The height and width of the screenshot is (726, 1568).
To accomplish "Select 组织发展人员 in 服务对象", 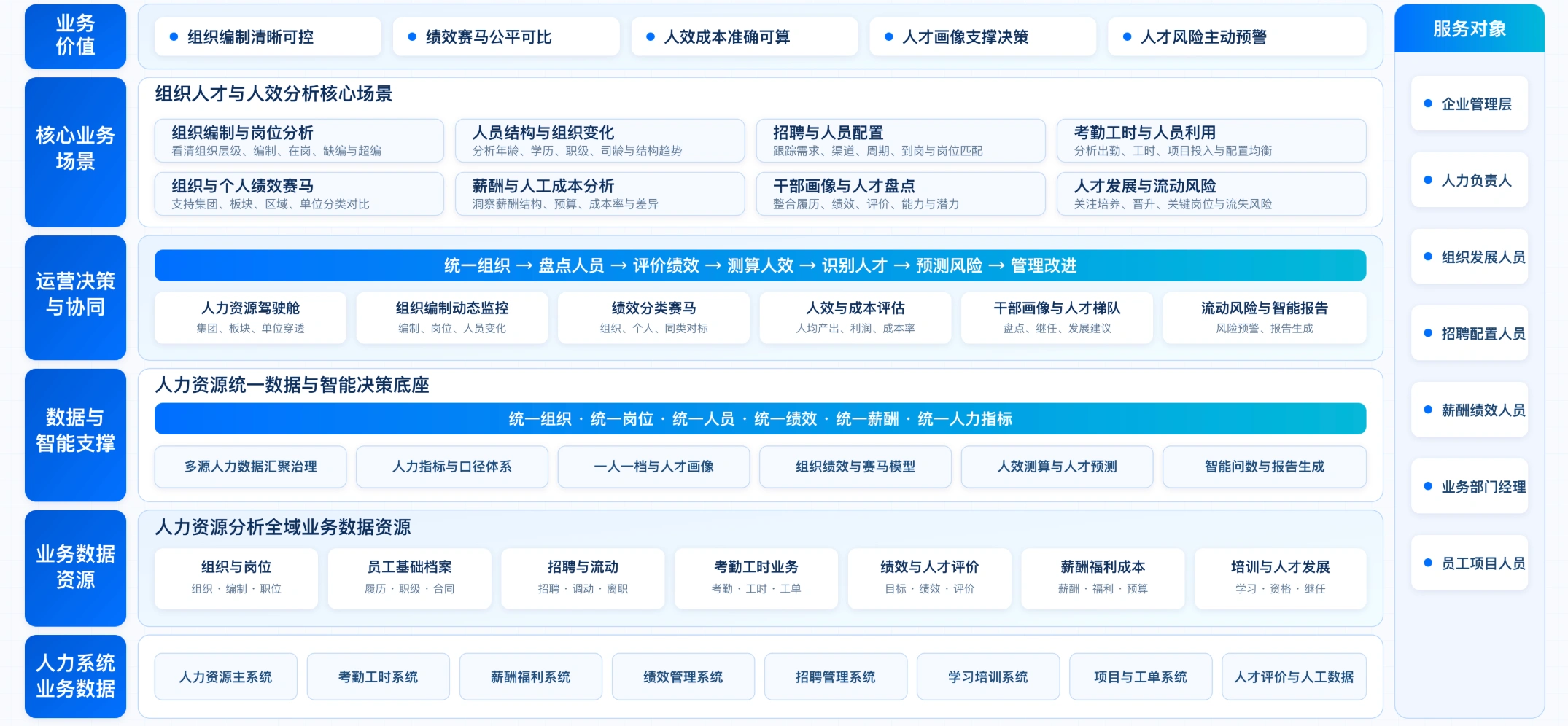I will pos(1470,257).
